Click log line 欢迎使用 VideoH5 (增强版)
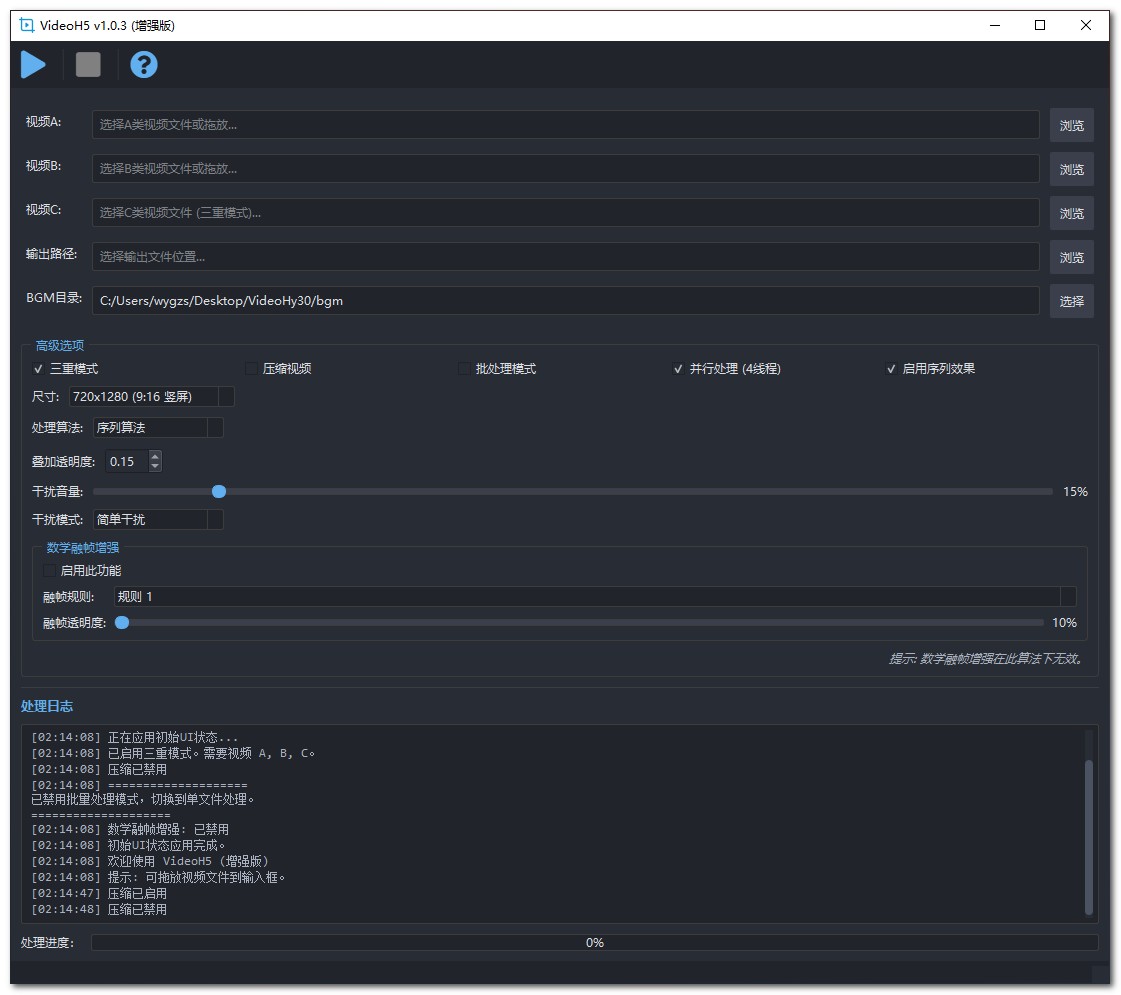The image size is (1121, 995). click(x=149, y=861)
